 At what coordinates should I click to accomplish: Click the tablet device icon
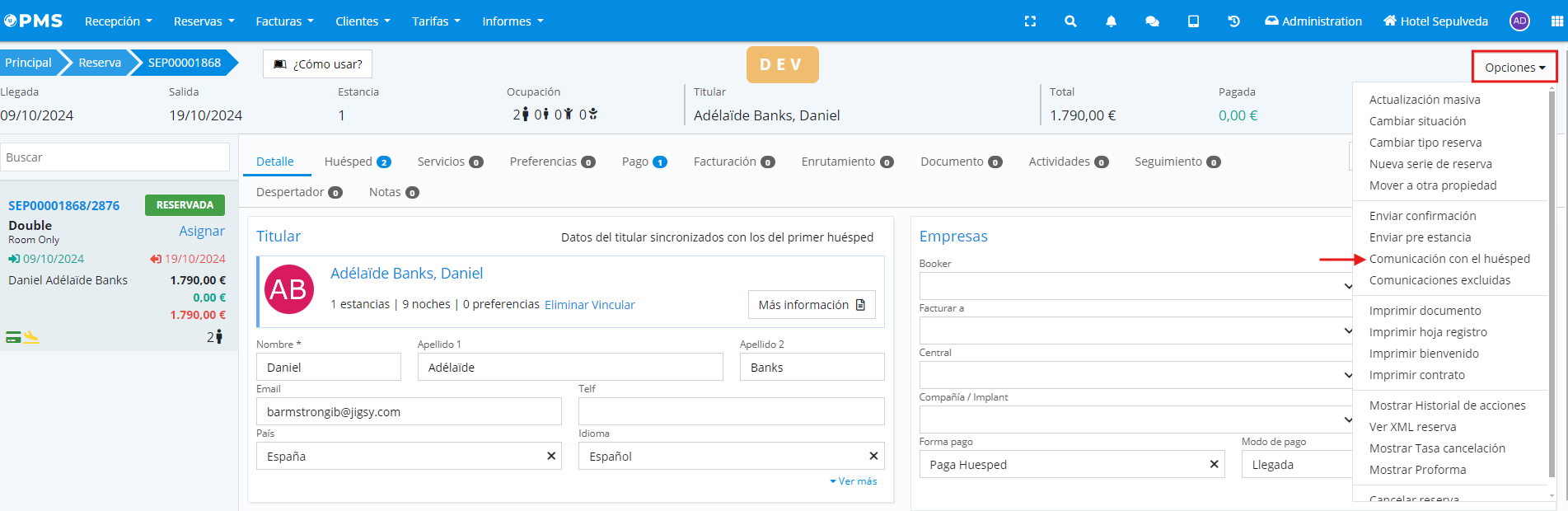(1193, 21)
